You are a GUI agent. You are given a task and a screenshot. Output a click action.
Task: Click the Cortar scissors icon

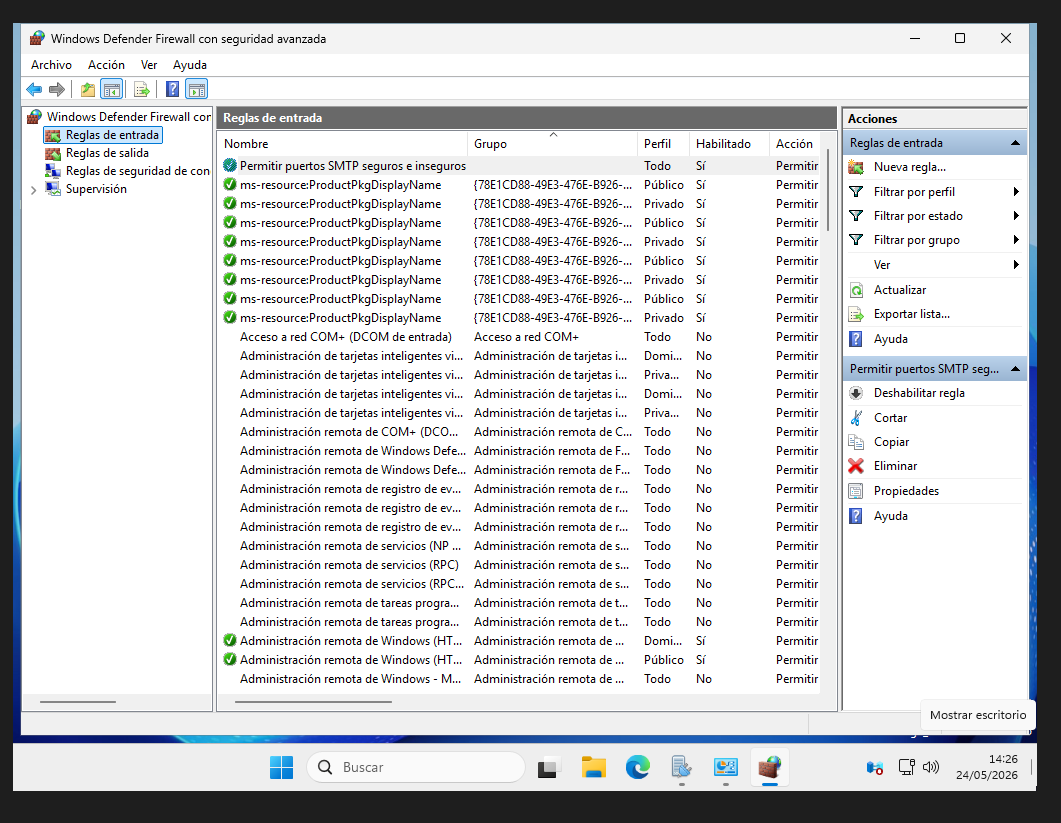(x=856, y=418)
